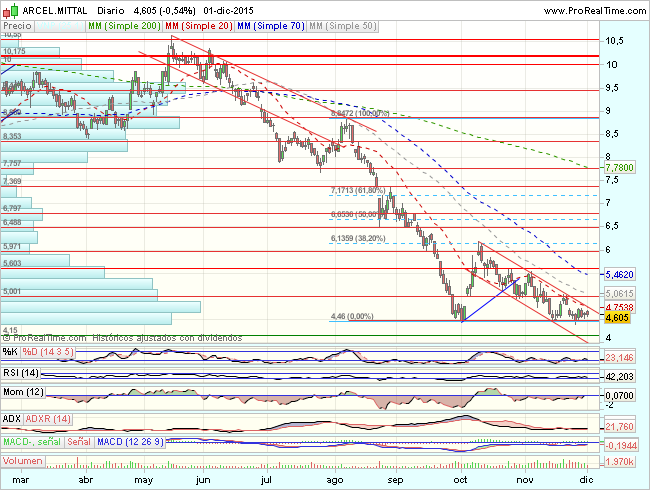Click the 6,1359 (38,20%) Fibonacci label
Screen dimensions: 650x490
(358, 238)
